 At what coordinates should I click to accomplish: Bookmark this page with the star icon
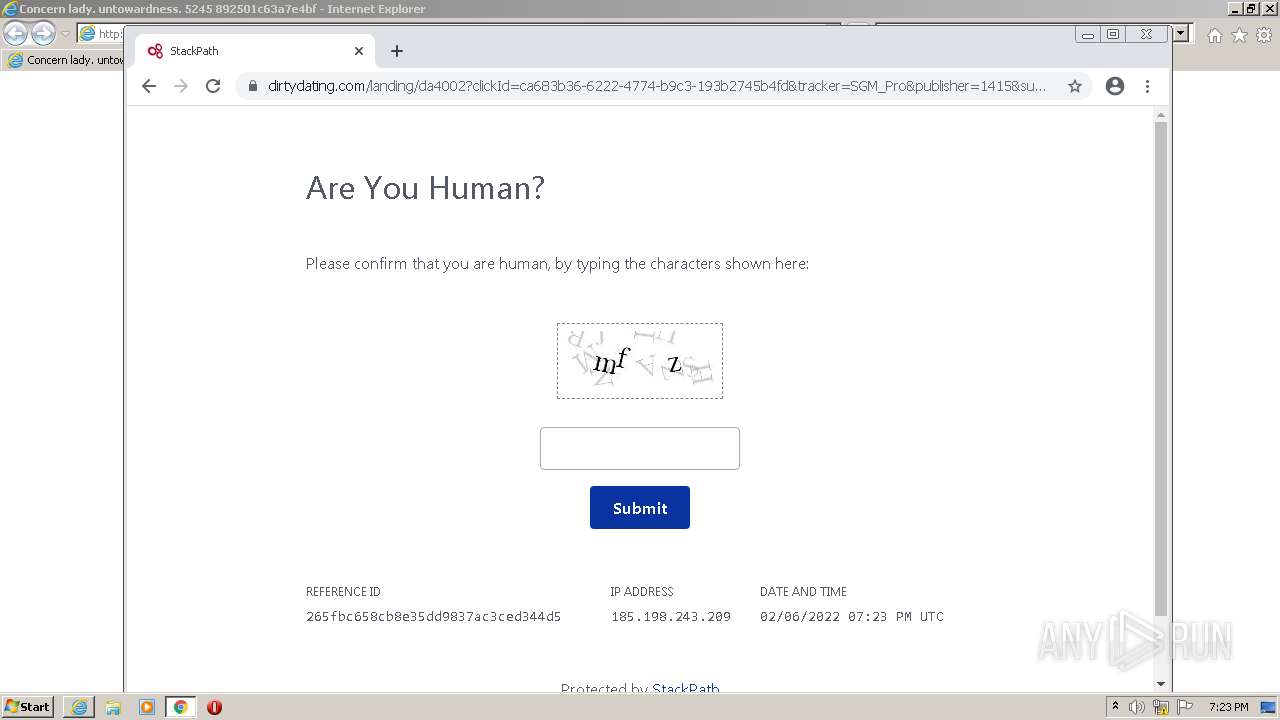click(x=1075, y=86)
